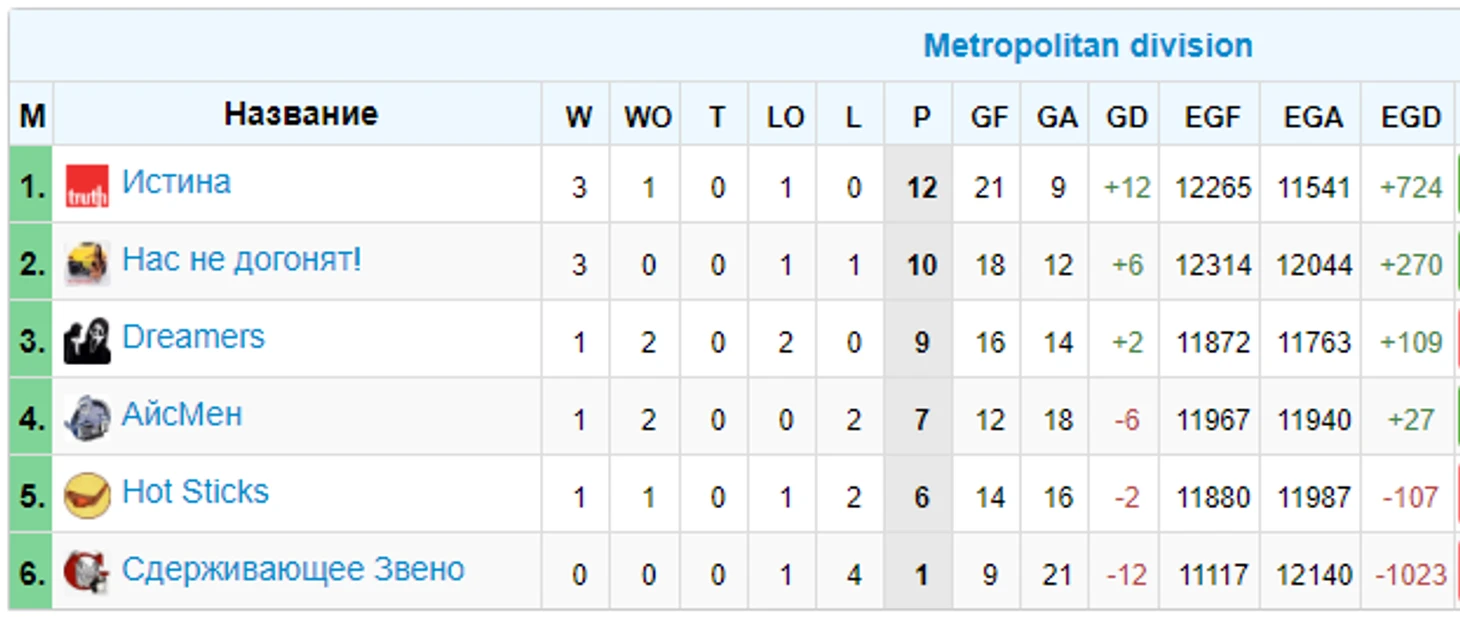This screenshot has height=617, width=1460.
Task: Click the EGD column header
Action: (x=1410, y=115)
